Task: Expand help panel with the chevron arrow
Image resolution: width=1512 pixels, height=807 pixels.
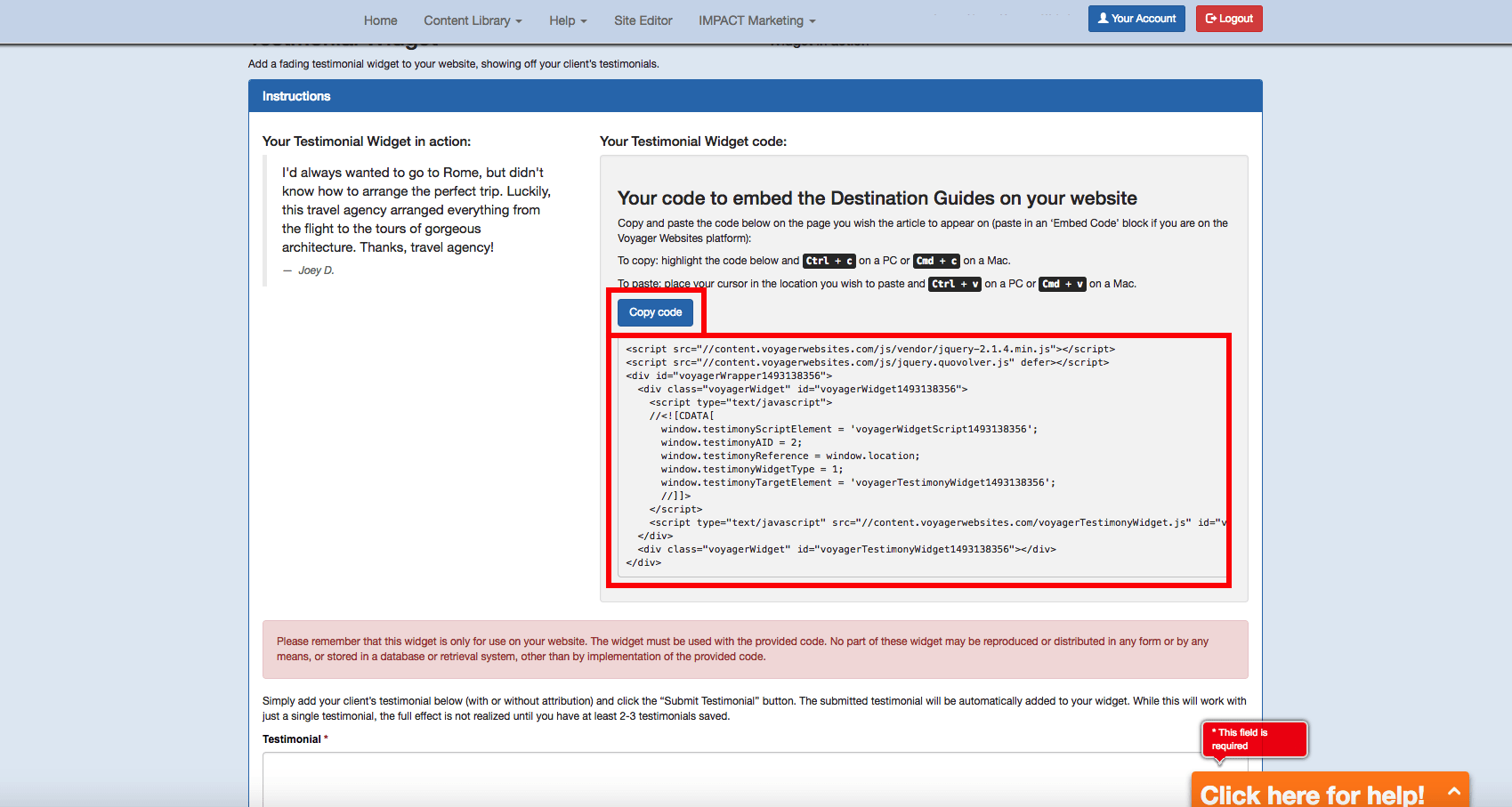Action: click(1454, 791)
